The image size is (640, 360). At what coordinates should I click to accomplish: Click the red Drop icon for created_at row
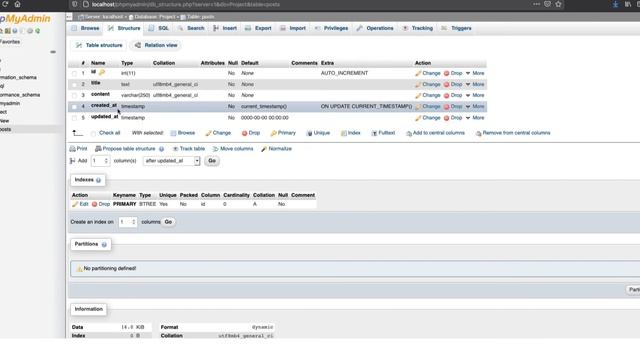[x=447, y=107]
